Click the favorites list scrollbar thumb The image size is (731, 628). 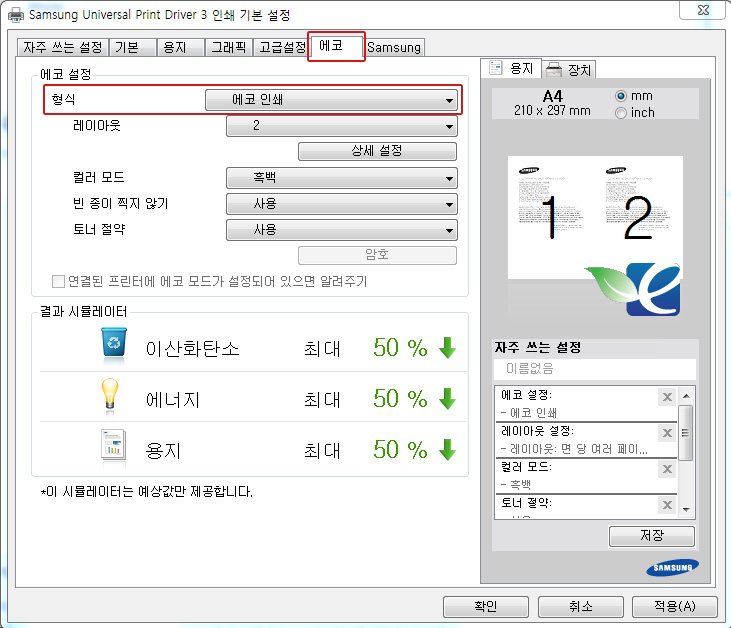[x=686, y=433]
